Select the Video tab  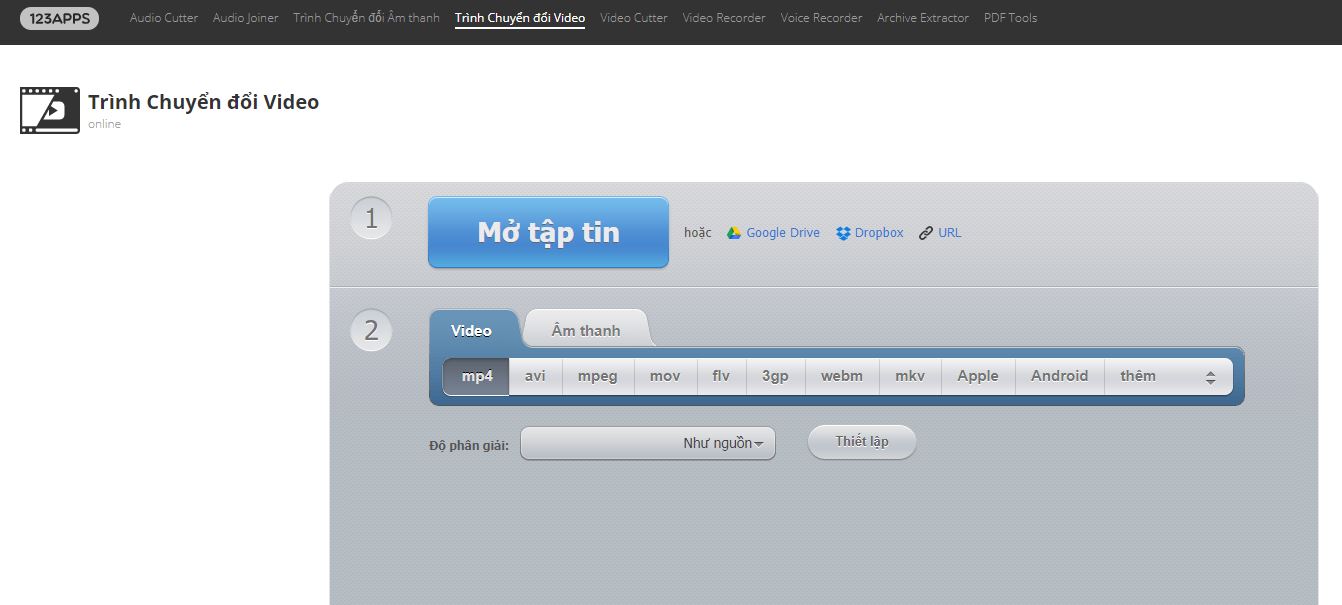click(x=471, y=330)
